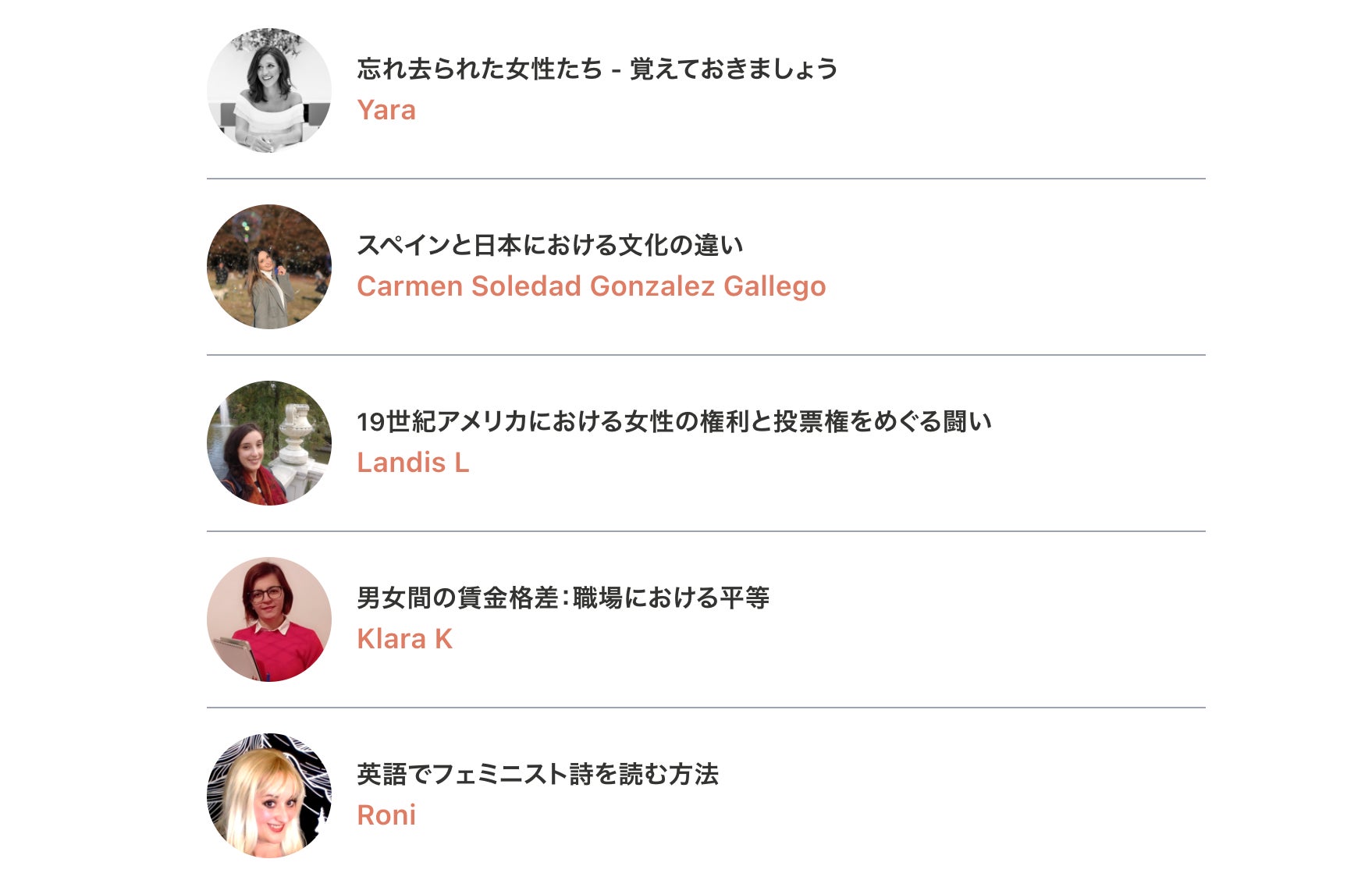Viewport: 1372px width, 880px height.
Task: Click the avatar beside the Spain-Japan culture lesson
Action: coord(269,267)
